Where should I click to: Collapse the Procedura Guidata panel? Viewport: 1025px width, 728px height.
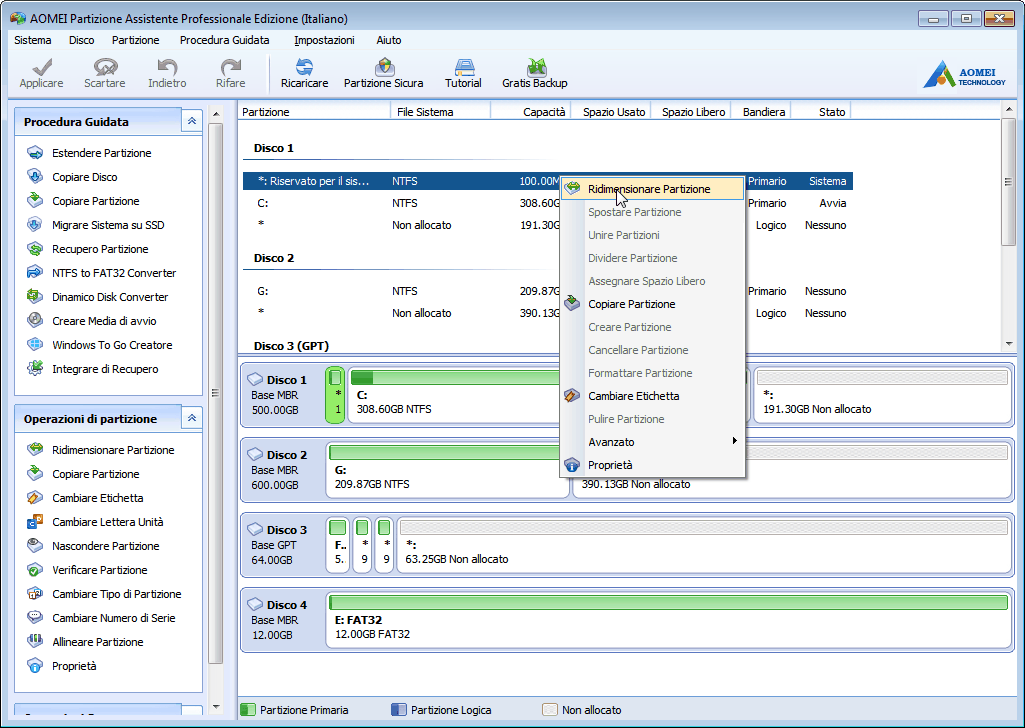(x=191, y=121)
